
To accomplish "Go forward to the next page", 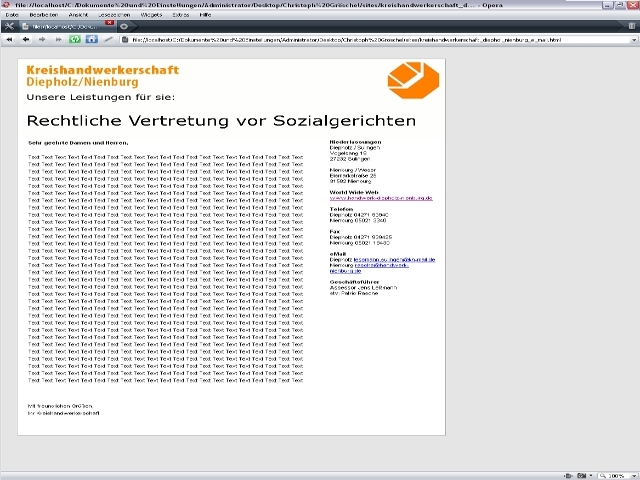I will click(42, 40).
